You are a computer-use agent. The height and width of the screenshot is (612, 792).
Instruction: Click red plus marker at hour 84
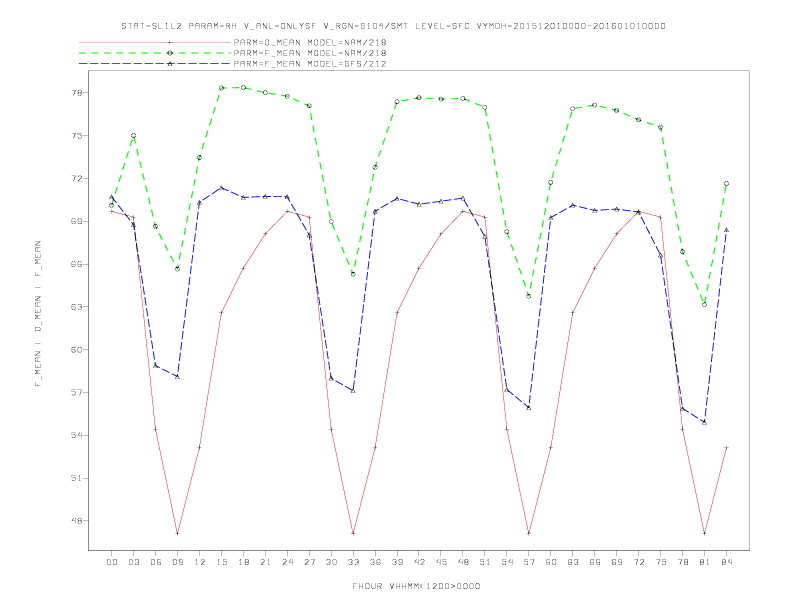coord(726,447)
